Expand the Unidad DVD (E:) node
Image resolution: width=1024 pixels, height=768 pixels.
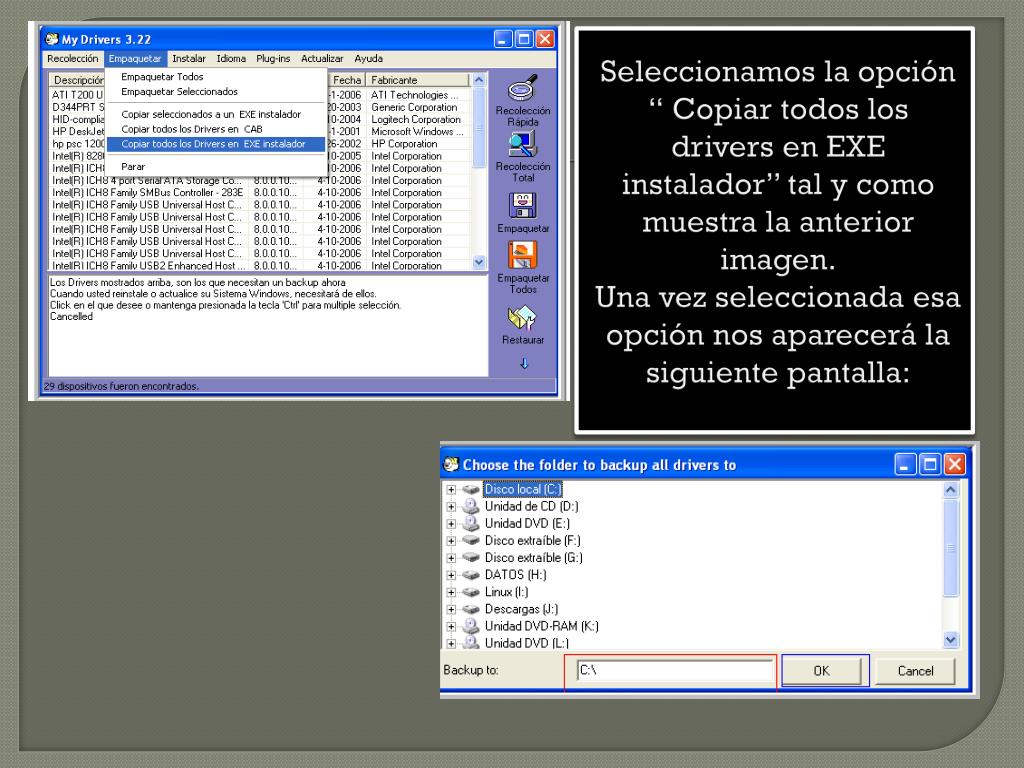[451, 523]
